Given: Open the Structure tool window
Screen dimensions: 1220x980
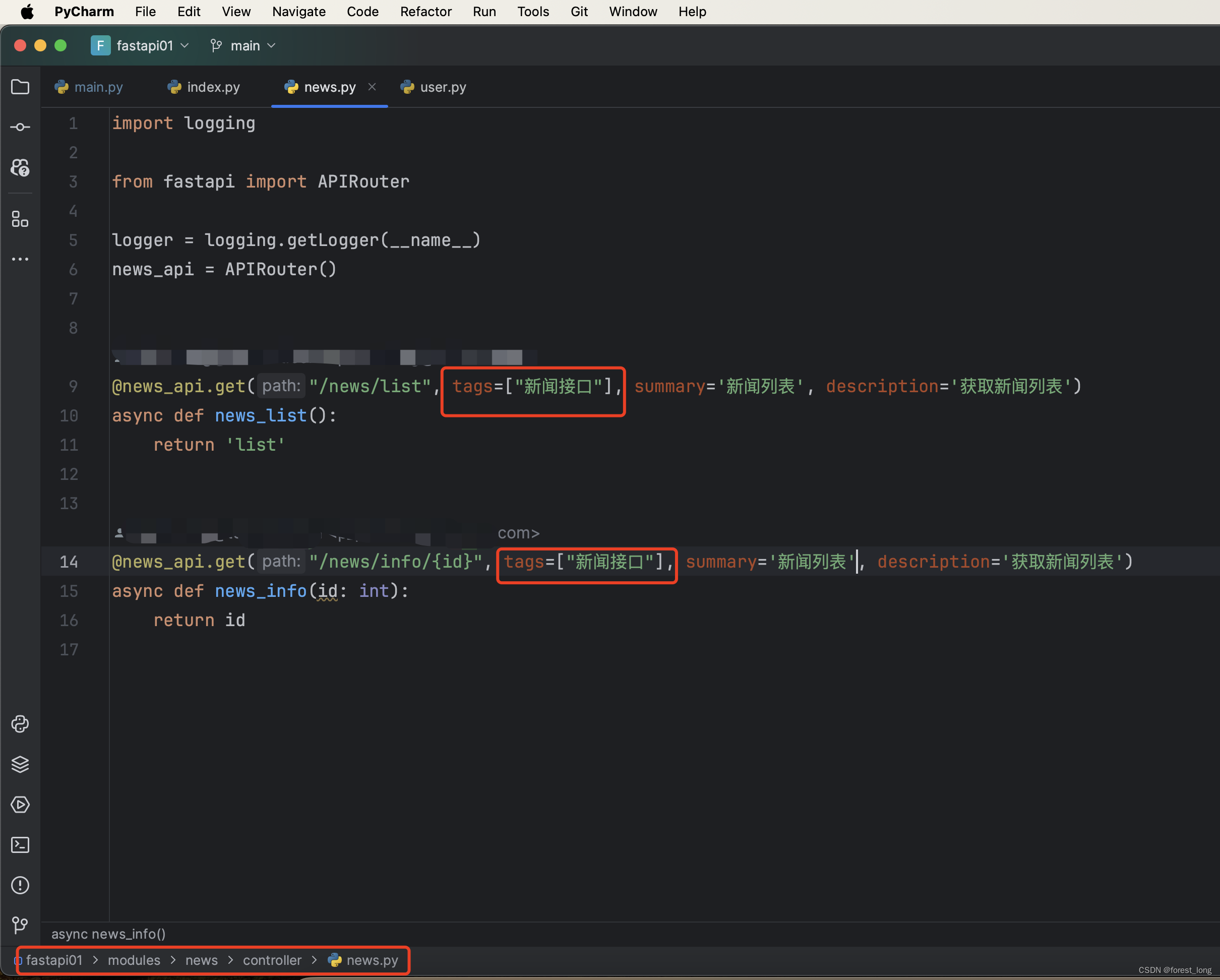Looking at the screenshot, I should tap(20, 219).
